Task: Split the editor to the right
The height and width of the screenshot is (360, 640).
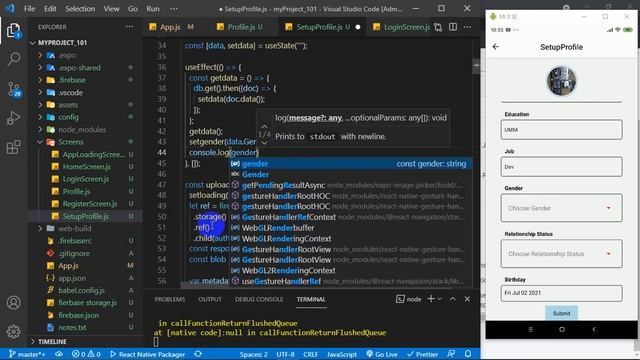Action: point(453,27)
